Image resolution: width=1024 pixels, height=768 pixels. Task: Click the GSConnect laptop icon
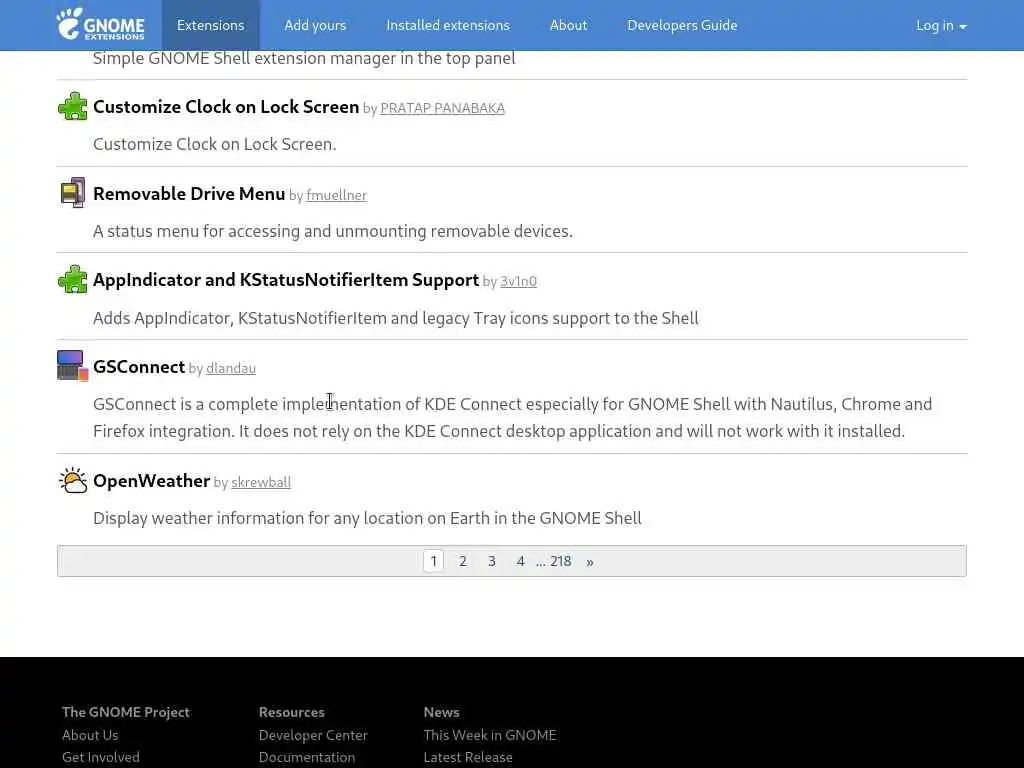point(72,366)
